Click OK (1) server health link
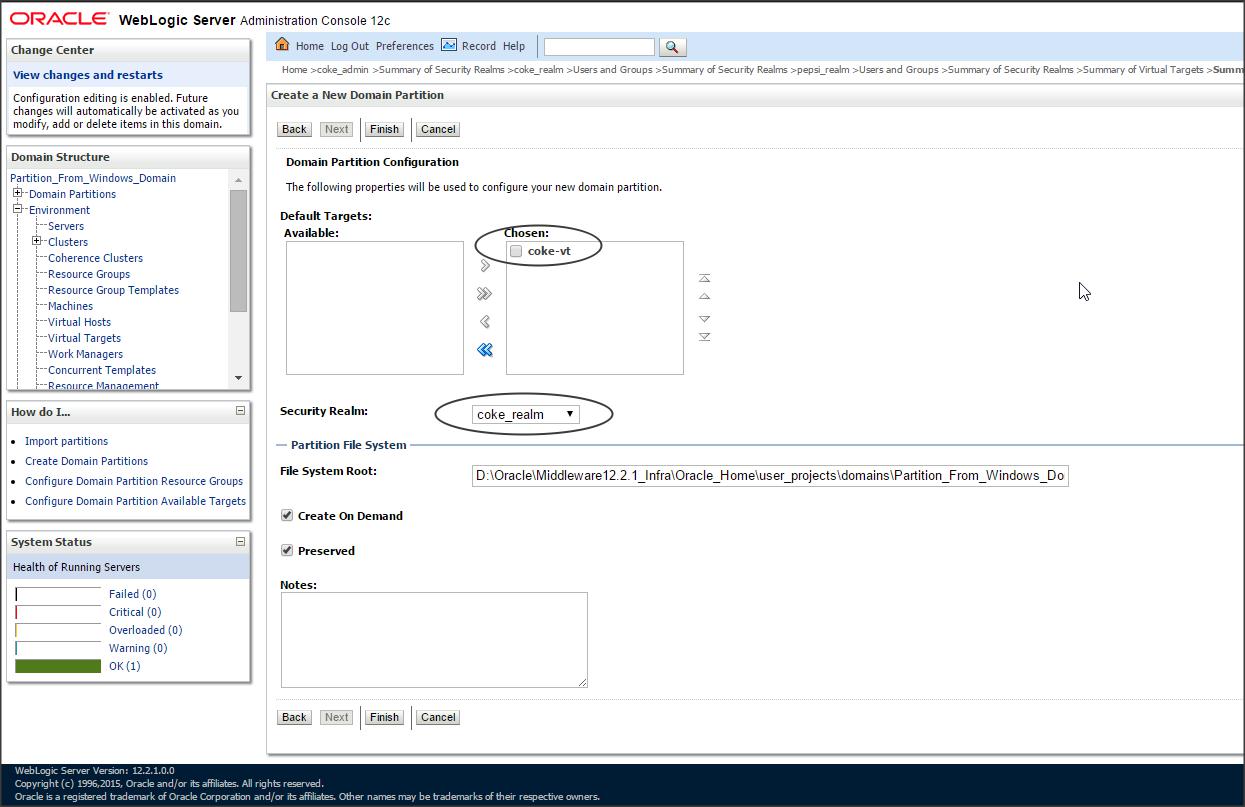Viewport: 1245px width, 807px height. (x=124, y=666)
